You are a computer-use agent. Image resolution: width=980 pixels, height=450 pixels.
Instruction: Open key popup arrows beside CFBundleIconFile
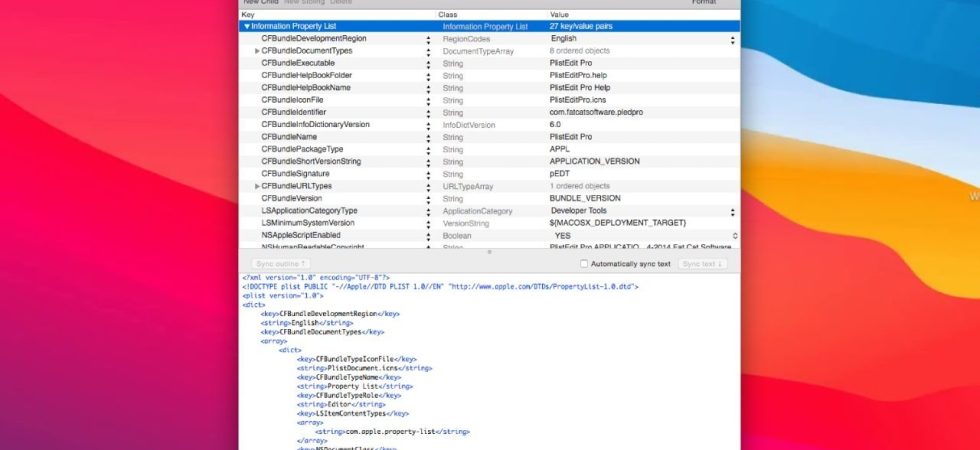[428, 100]
